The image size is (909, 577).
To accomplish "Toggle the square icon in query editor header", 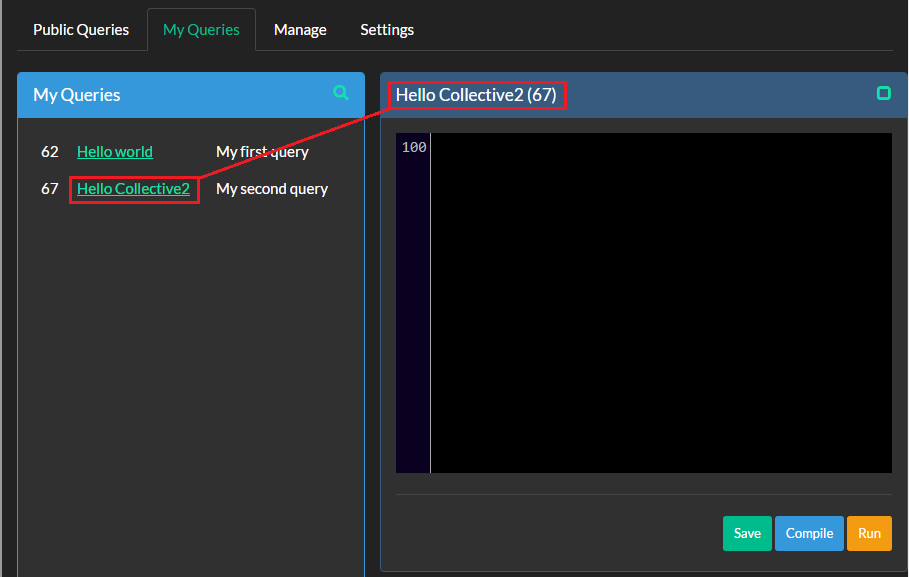I will [x=883, y=93].
